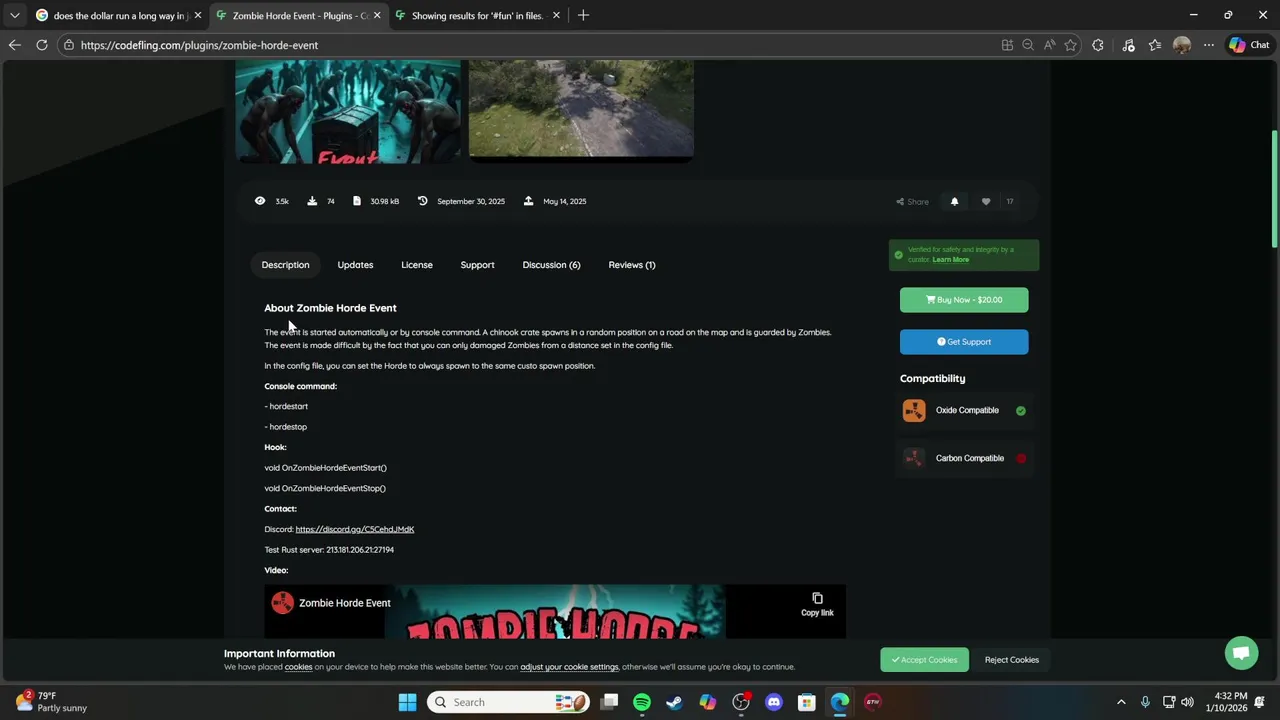Click the red Carbon compatibility indicator
This screenshot has width=1280, height=720.
click(1021, 458)
